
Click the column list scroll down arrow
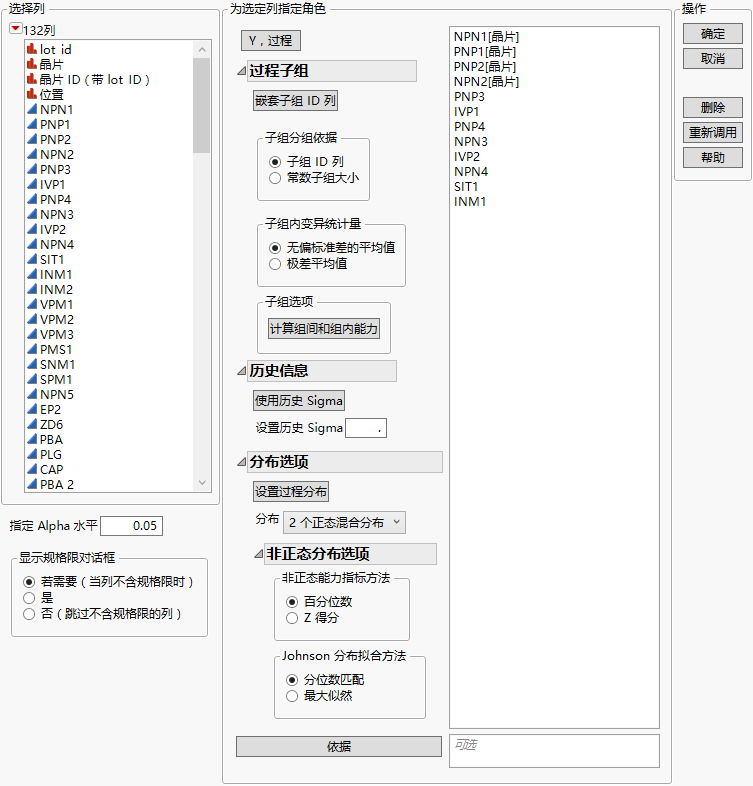pos(202,483)
